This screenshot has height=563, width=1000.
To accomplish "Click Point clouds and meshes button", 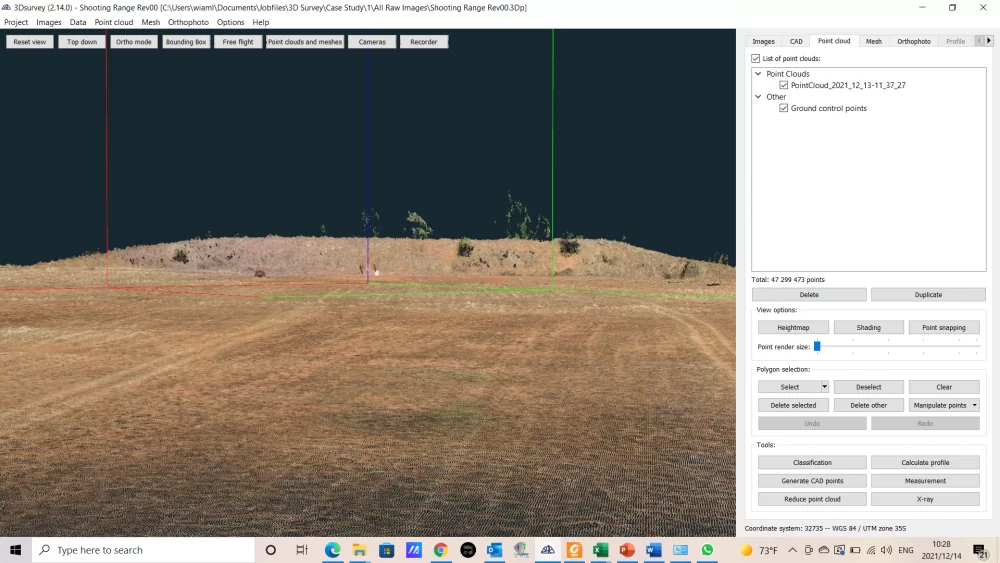I will tap(305, 42).
